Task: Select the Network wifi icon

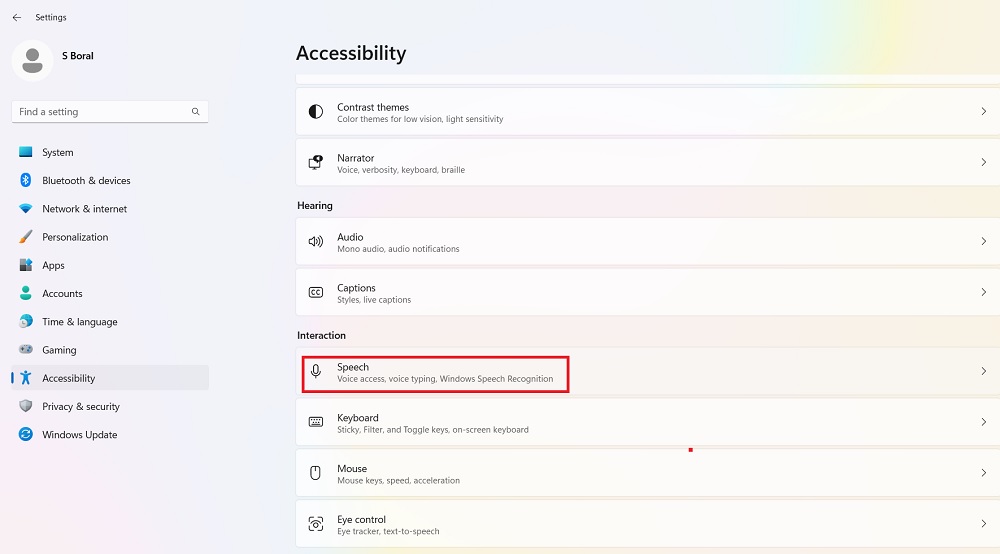Action: pos(26,208)
